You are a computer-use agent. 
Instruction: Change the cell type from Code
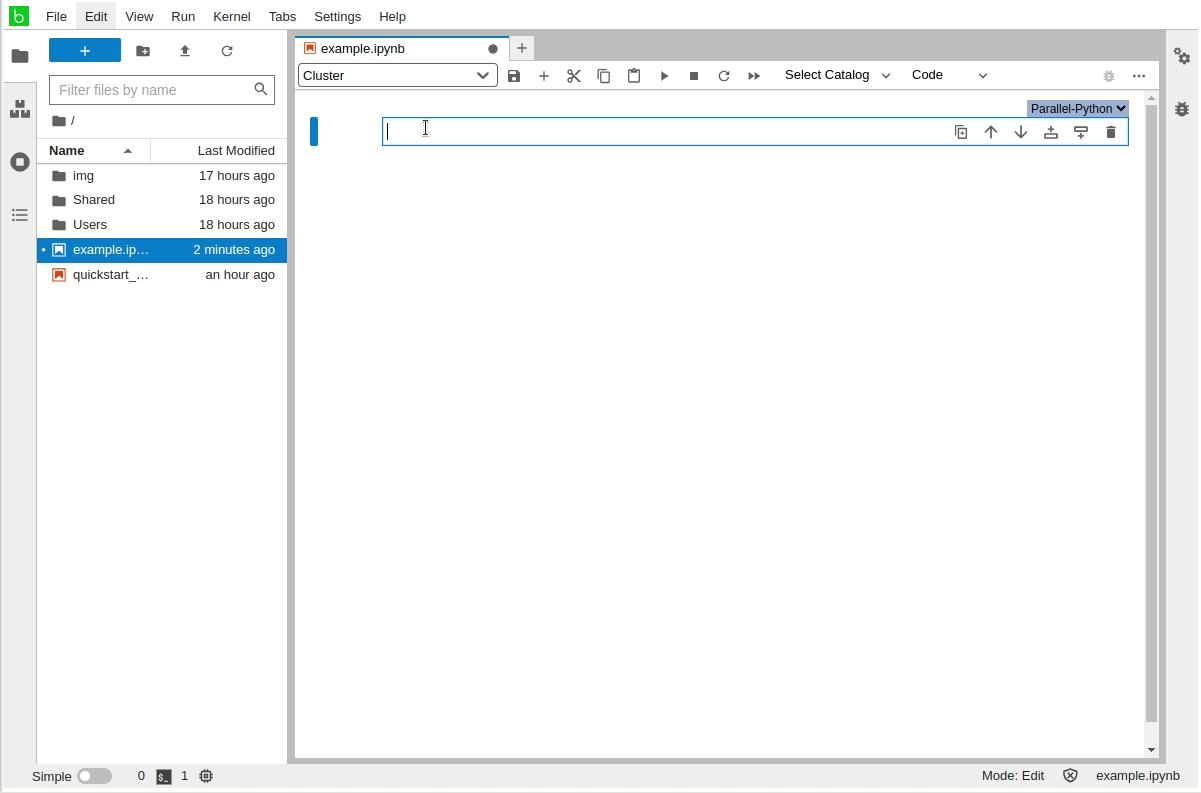click(x=949, y=75)
